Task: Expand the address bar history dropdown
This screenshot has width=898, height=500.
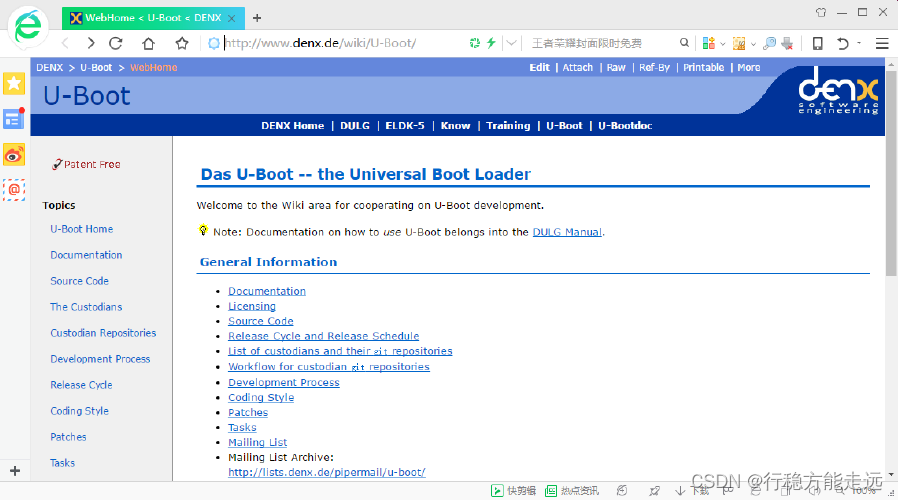Action: pyautogui.click(x=511, y=43)
